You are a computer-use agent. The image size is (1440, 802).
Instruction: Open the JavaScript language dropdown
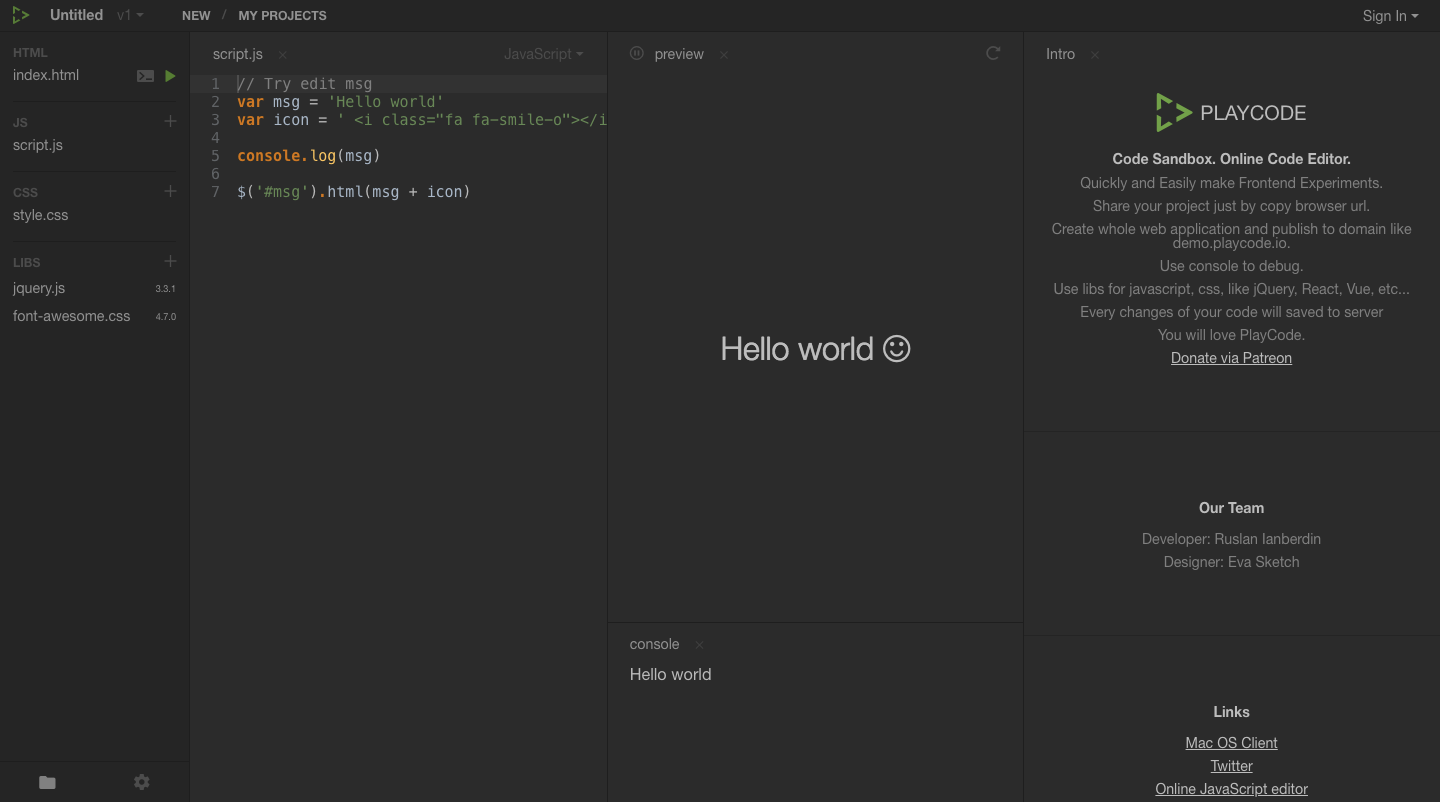[x=544, y=54]
